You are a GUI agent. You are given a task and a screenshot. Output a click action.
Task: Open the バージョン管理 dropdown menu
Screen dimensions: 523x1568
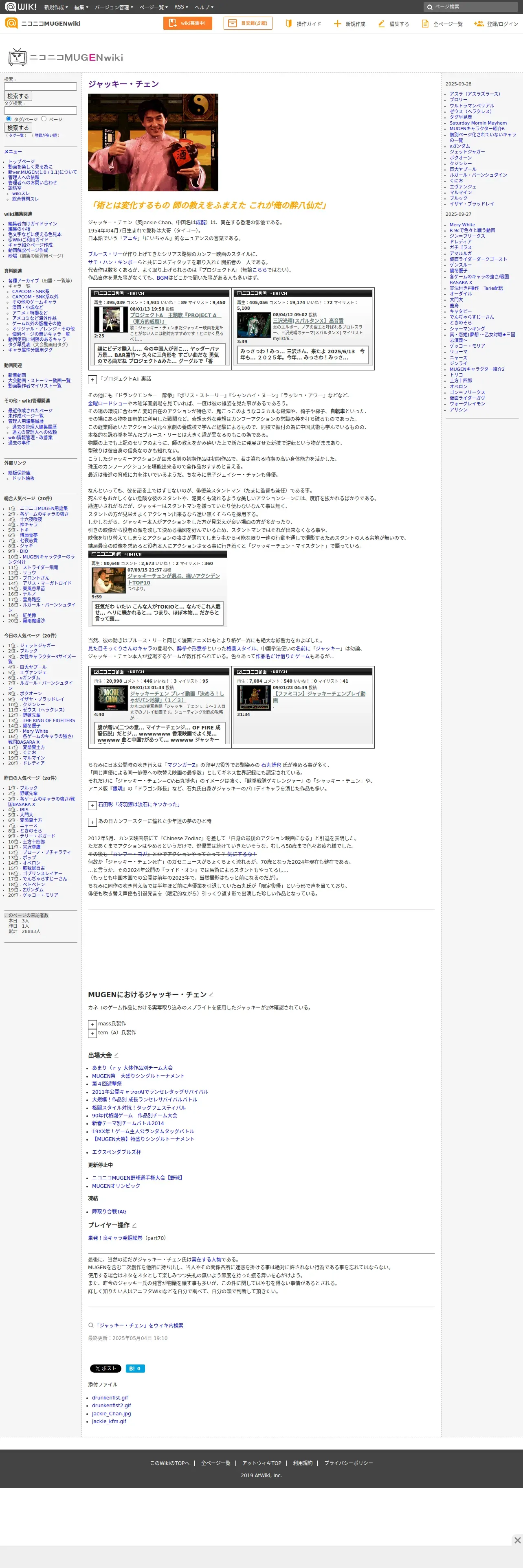(x=114, y=7)
